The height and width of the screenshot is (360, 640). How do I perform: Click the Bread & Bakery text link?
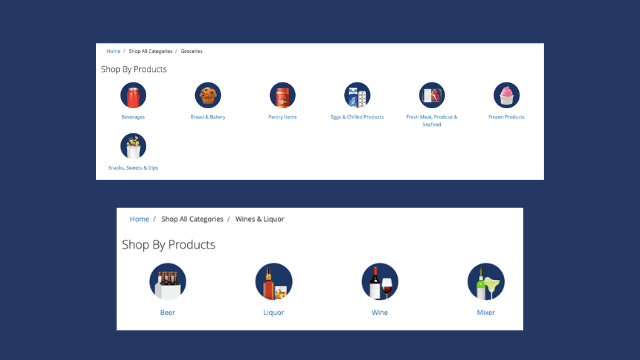pyautogui.click(x=208, y=117)
